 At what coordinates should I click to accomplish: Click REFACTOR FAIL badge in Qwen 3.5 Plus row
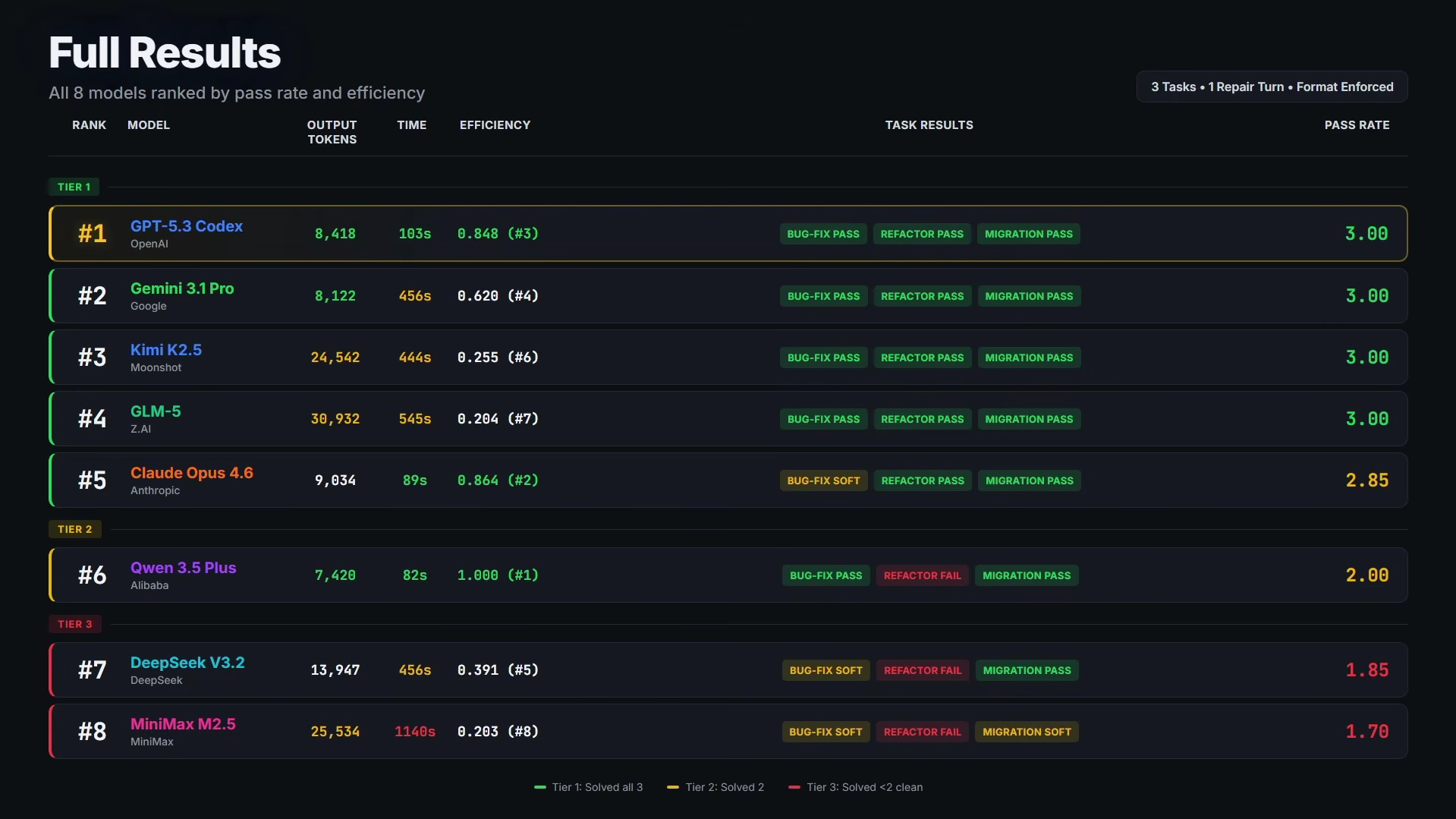[x=922, y=575]
